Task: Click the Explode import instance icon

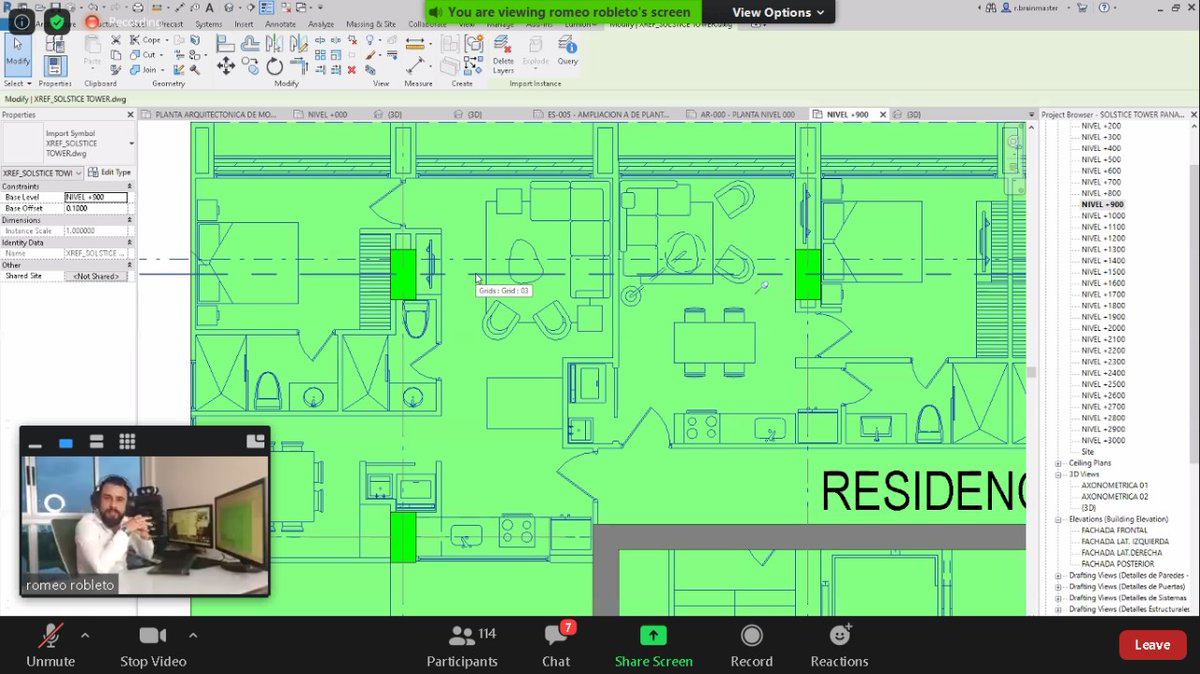Action: click(535, 50)
